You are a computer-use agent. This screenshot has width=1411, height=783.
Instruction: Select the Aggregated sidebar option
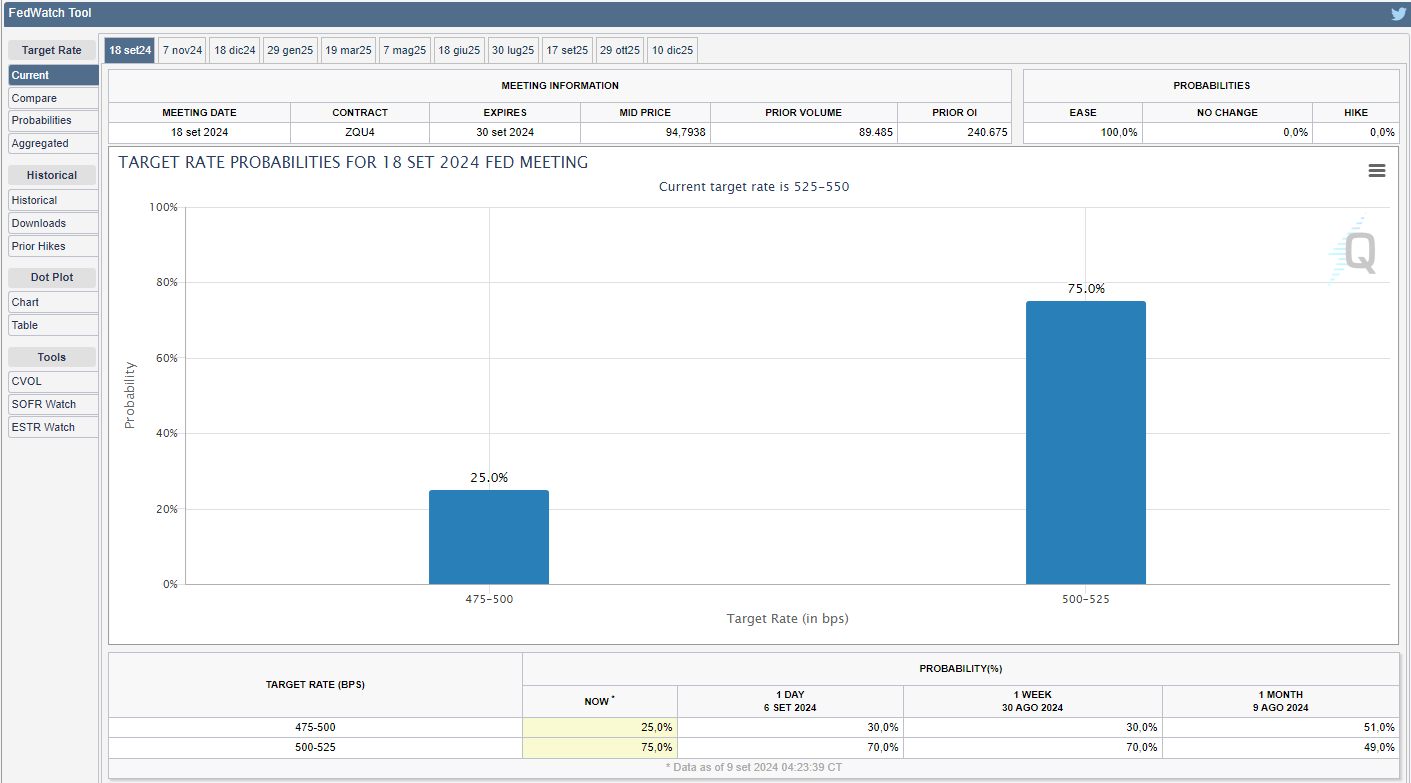[53, 143]
